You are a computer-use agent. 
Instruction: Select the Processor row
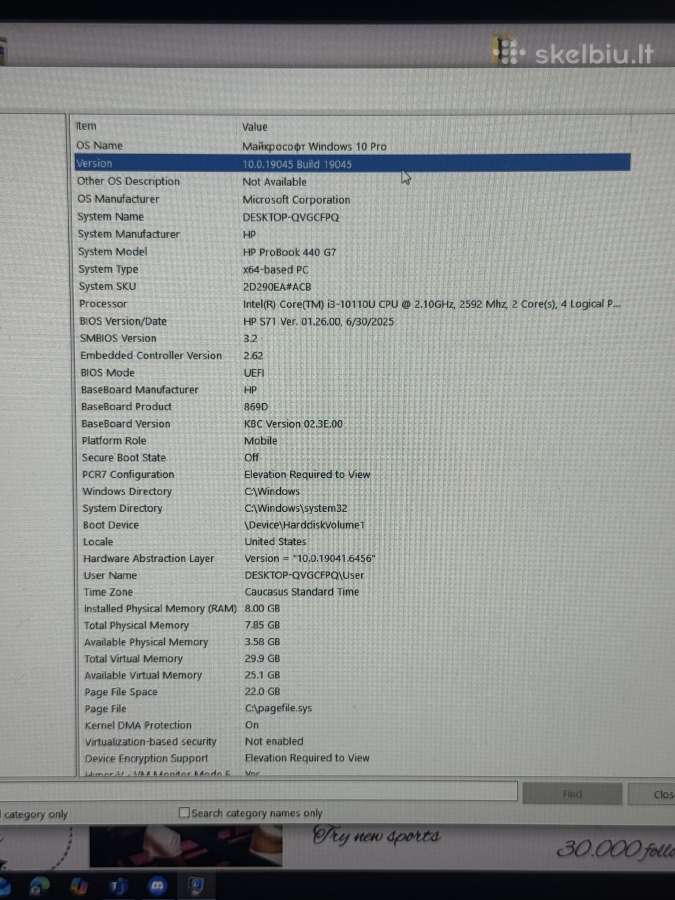[x=352, y=304]
